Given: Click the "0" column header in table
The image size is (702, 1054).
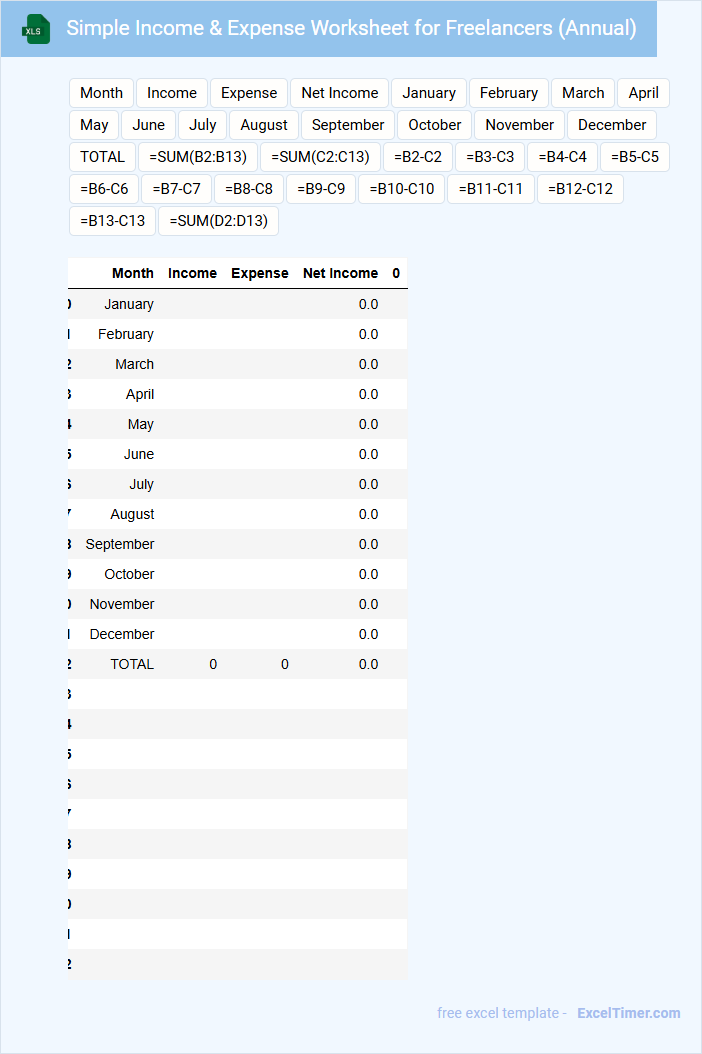Looking at the screenshot, I should (396, 274).
